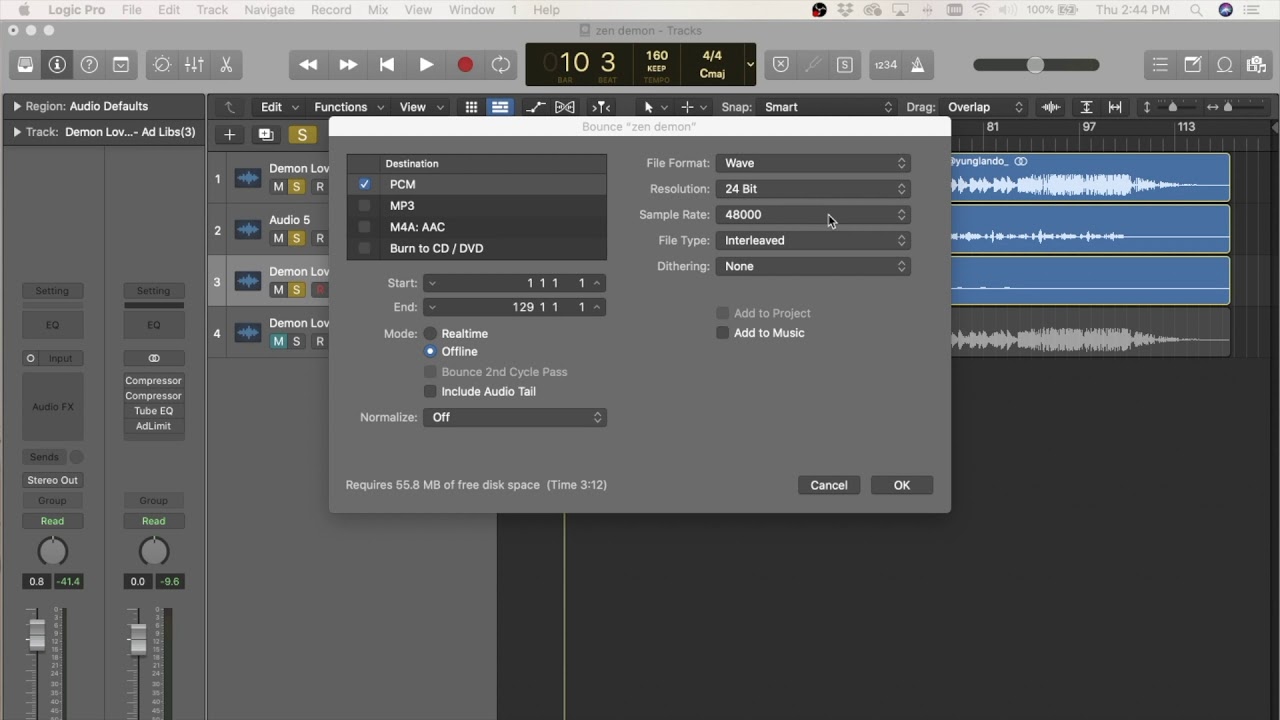The width and height of the screenshot is (1280, 720).
Task: Open the Resolution 24 Bit dropdown
Action: 812,189
